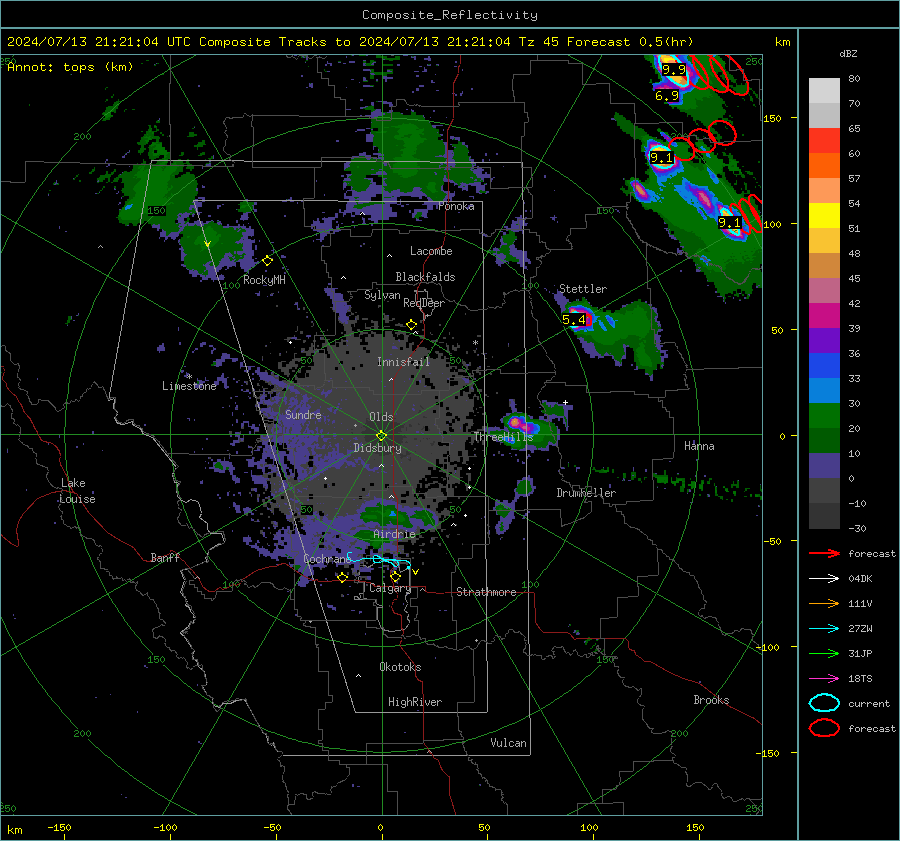Select the Hanna label

699,446
